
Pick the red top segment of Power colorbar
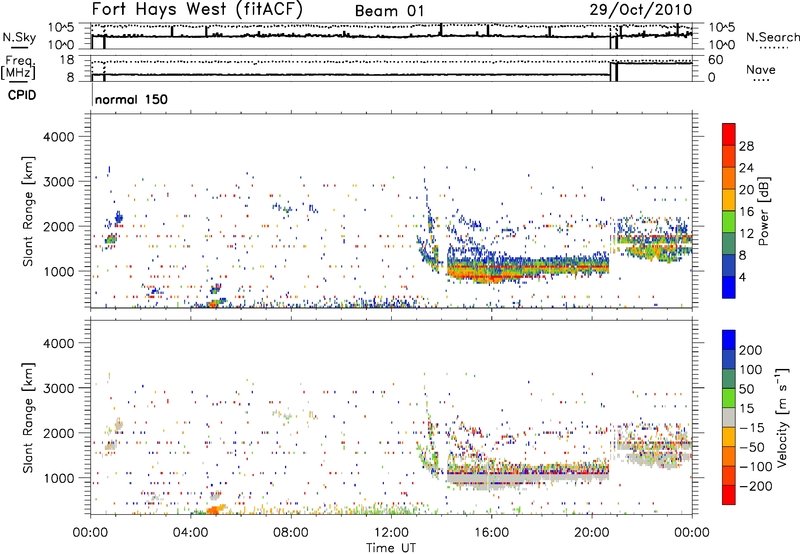729,135
